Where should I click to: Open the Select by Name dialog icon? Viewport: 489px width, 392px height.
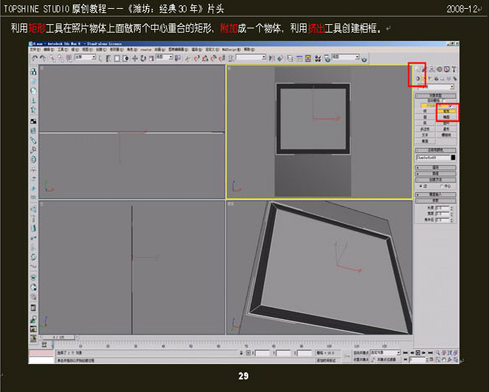click(109, 58)
